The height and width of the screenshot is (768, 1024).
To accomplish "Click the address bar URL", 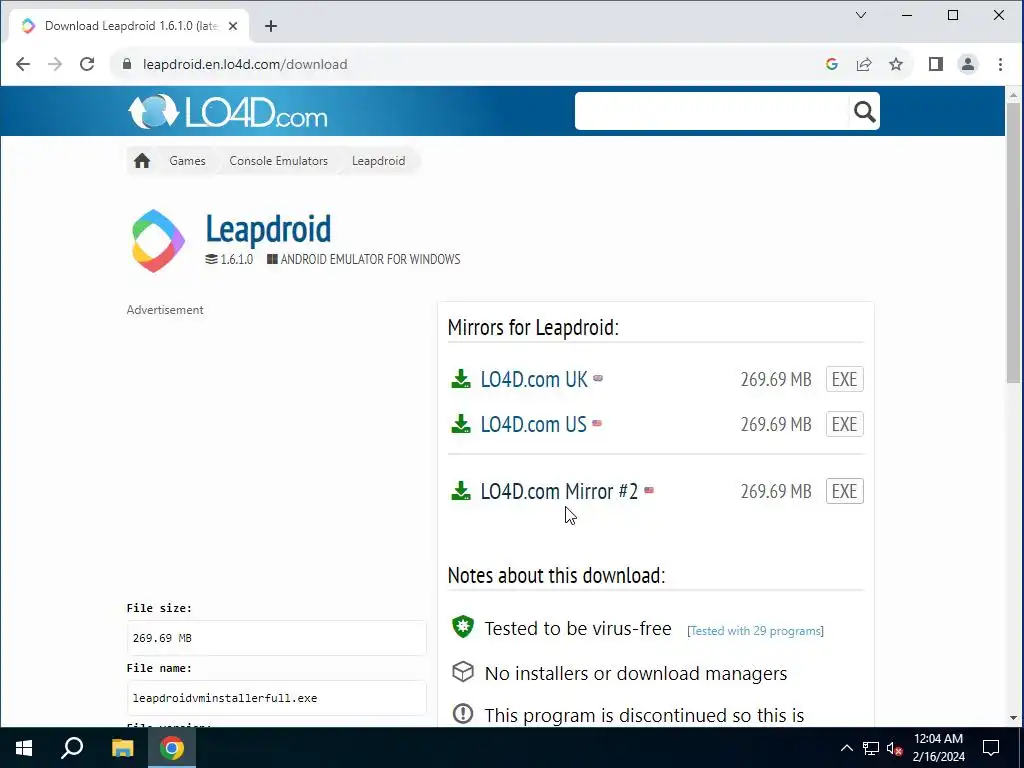I will click(245, 64).
